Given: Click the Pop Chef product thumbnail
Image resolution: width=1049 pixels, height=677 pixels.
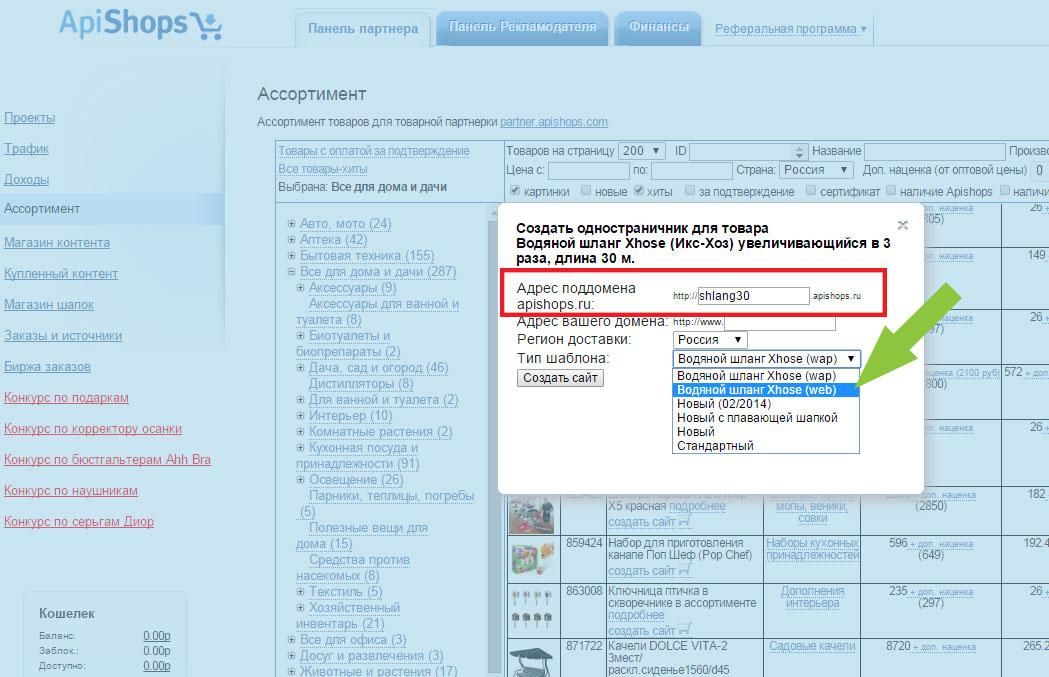Looking at the screenshot, I should pyautogui.click(x=532, y=559).
